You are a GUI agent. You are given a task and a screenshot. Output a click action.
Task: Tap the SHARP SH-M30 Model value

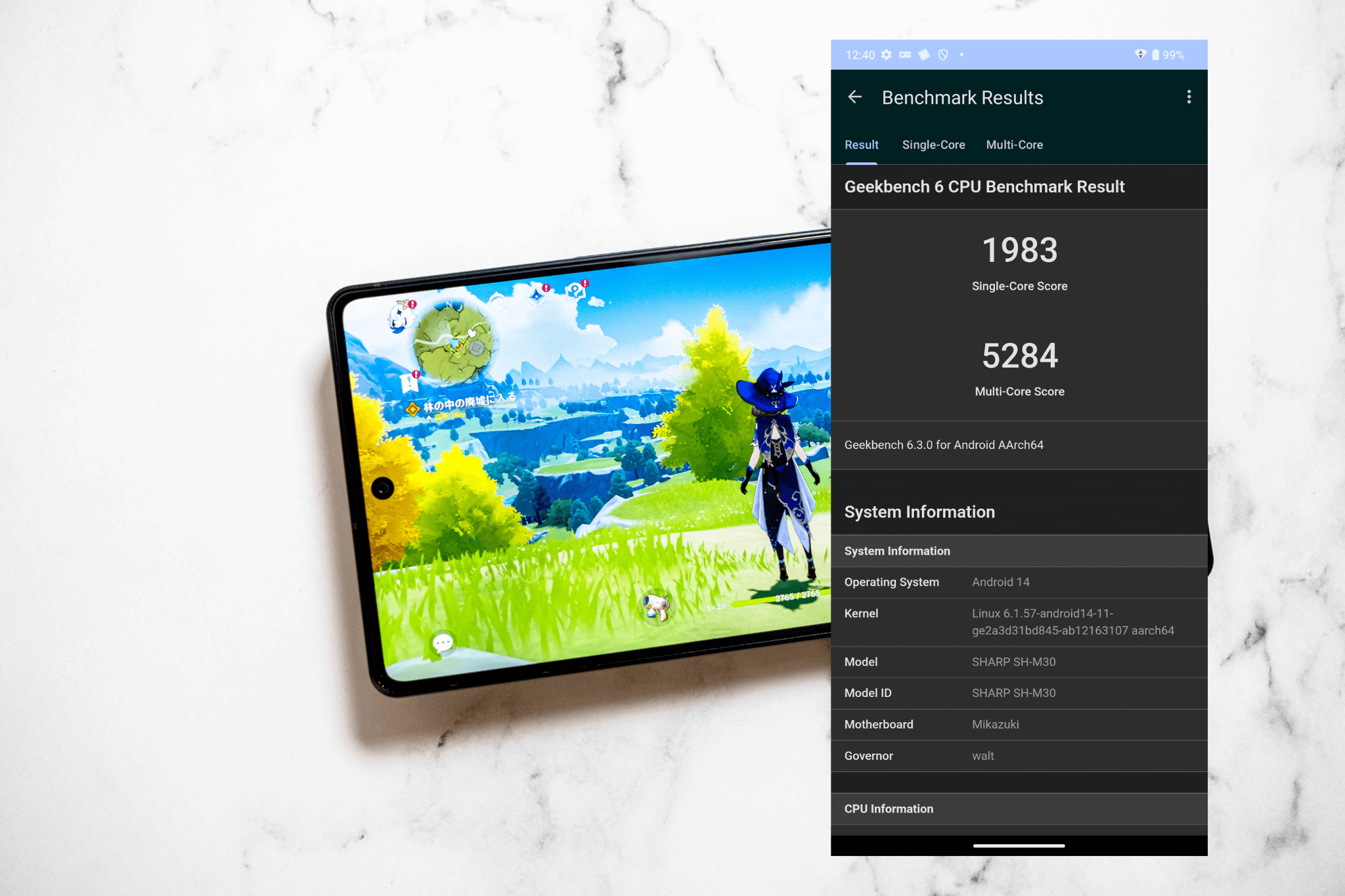pyautogui.click(x=1013, y=662)
